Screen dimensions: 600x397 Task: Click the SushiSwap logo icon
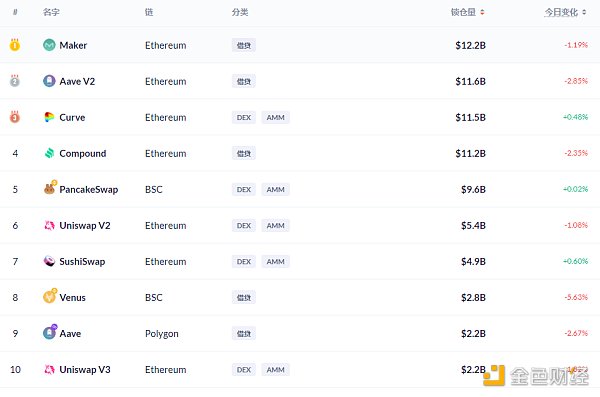49,261
